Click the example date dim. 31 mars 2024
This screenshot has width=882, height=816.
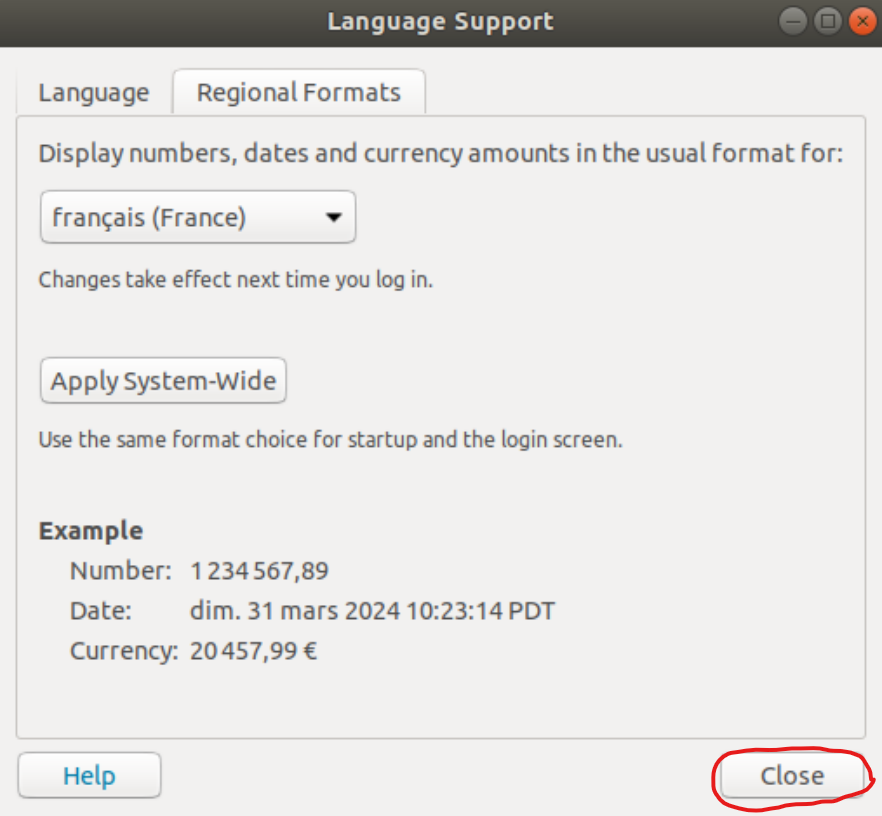point(372,611)
